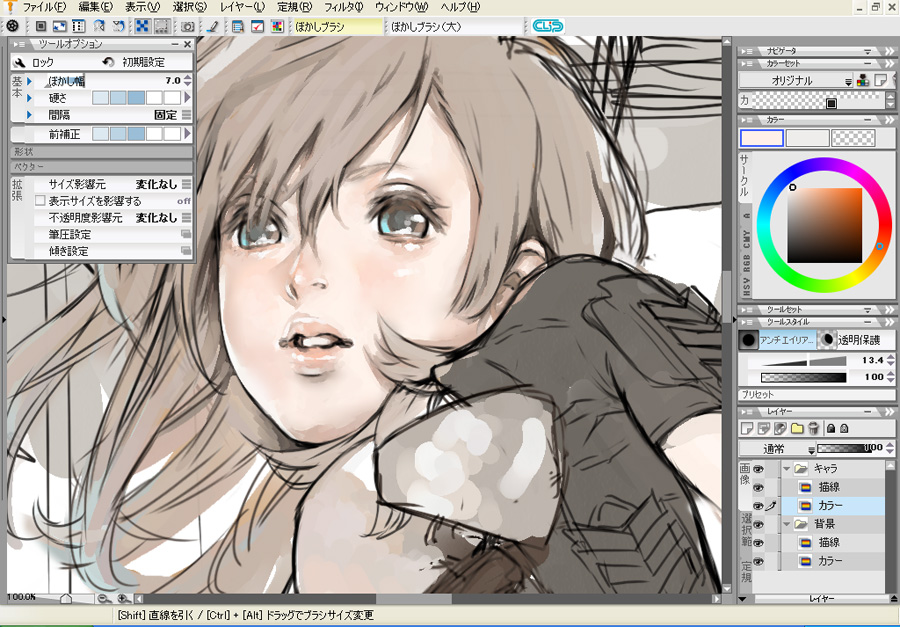The image size is (900, 627).
Task: Hide the カラー layer inside the キャラ folder
Action: (758, 506)
